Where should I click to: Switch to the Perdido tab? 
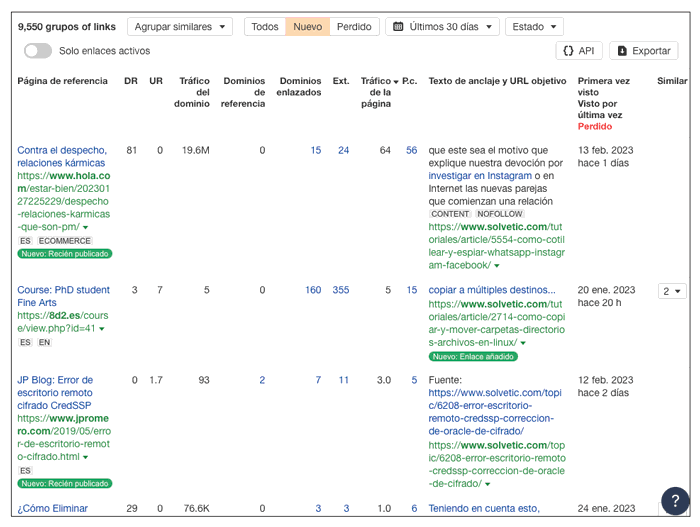354,27
